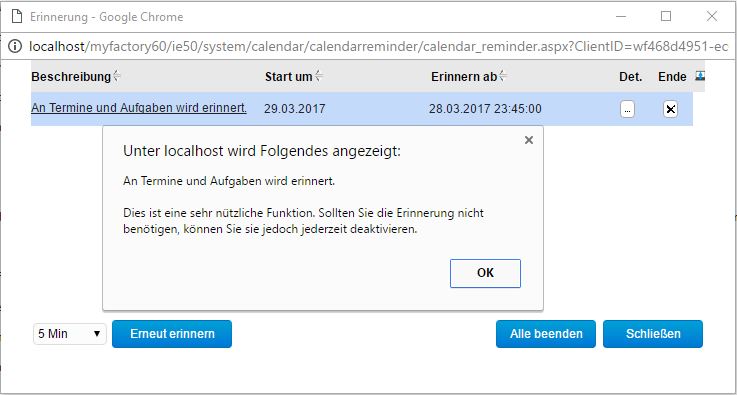Confirm the alert with the OK button
The width and height of the screenshot is (737, 395).
coord(485,273)
